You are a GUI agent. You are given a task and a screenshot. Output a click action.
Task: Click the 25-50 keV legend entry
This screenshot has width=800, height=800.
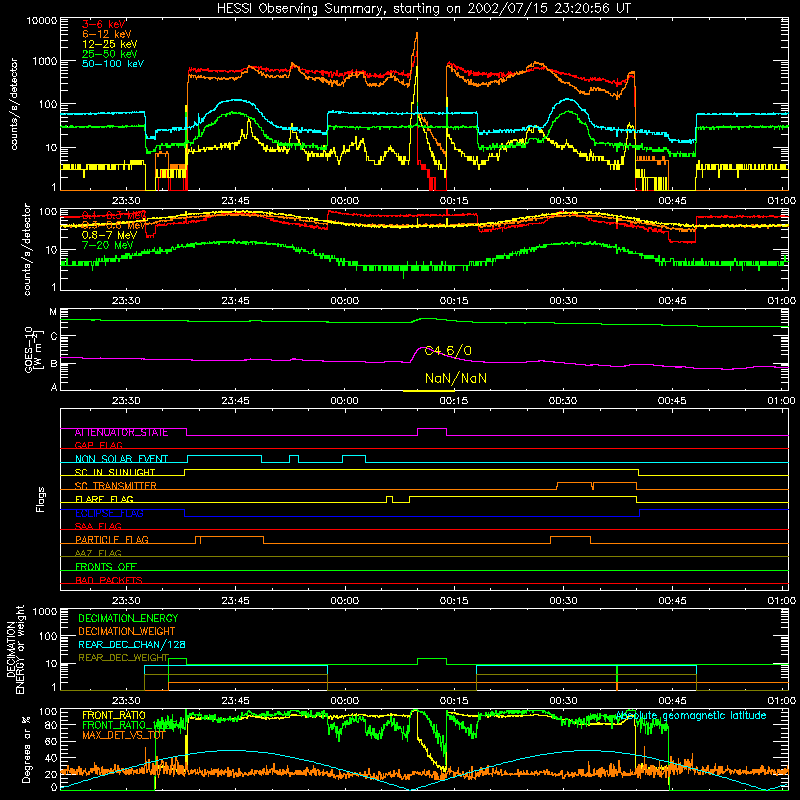pos(110,54)
